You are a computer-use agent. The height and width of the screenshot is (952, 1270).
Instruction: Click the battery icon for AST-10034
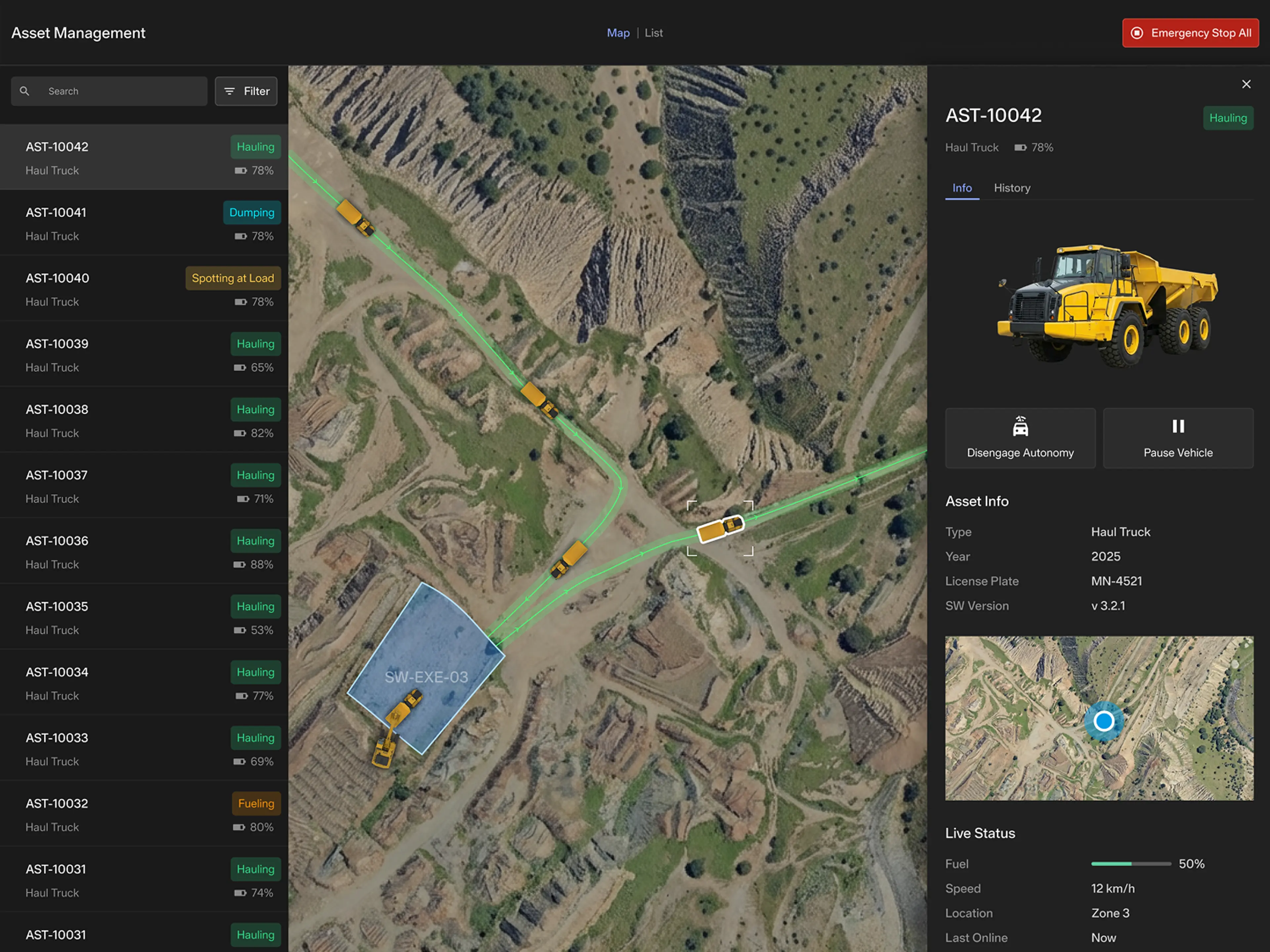(x=242, y=696)
